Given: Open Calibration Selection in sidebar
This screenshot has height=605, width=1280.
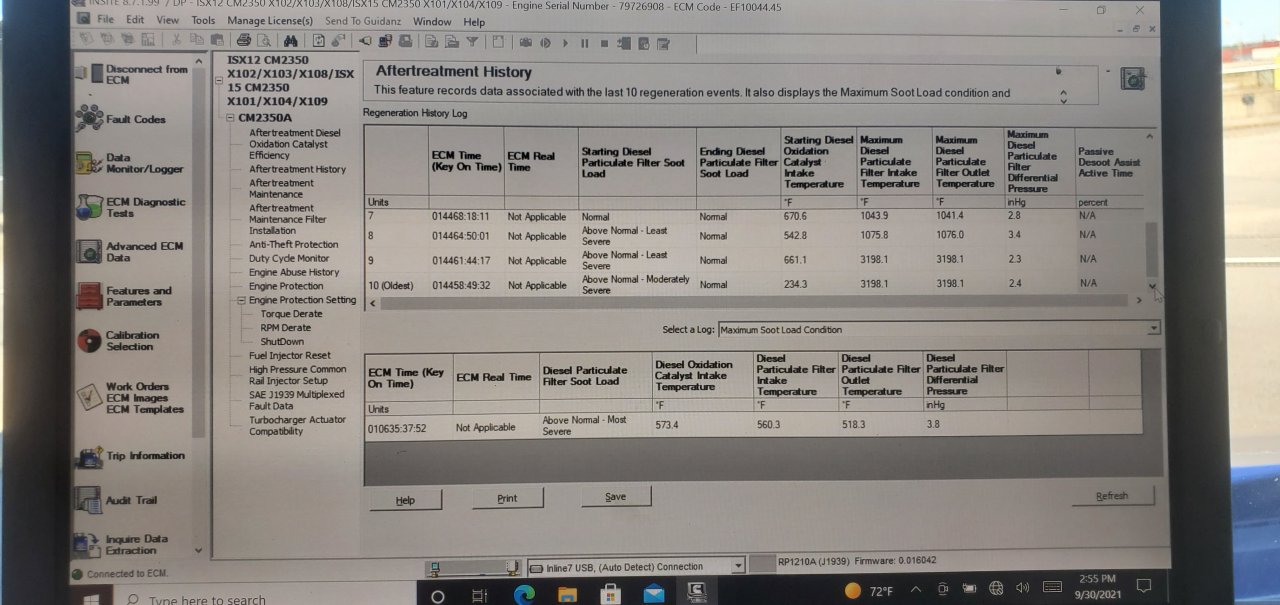Looking at the screenshot, I should pyautogui.click(x=118, y=341).
